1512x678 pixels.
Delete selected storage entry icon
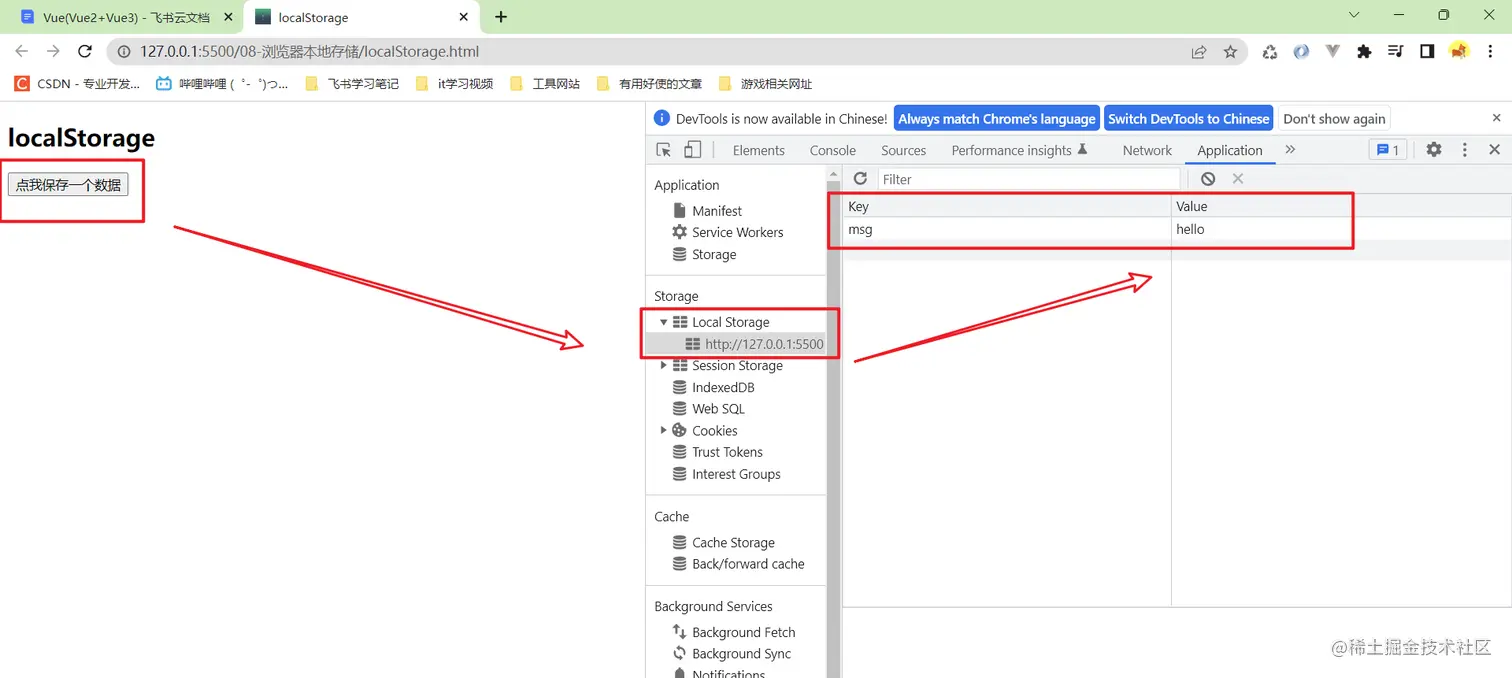tap(1238, 179)
